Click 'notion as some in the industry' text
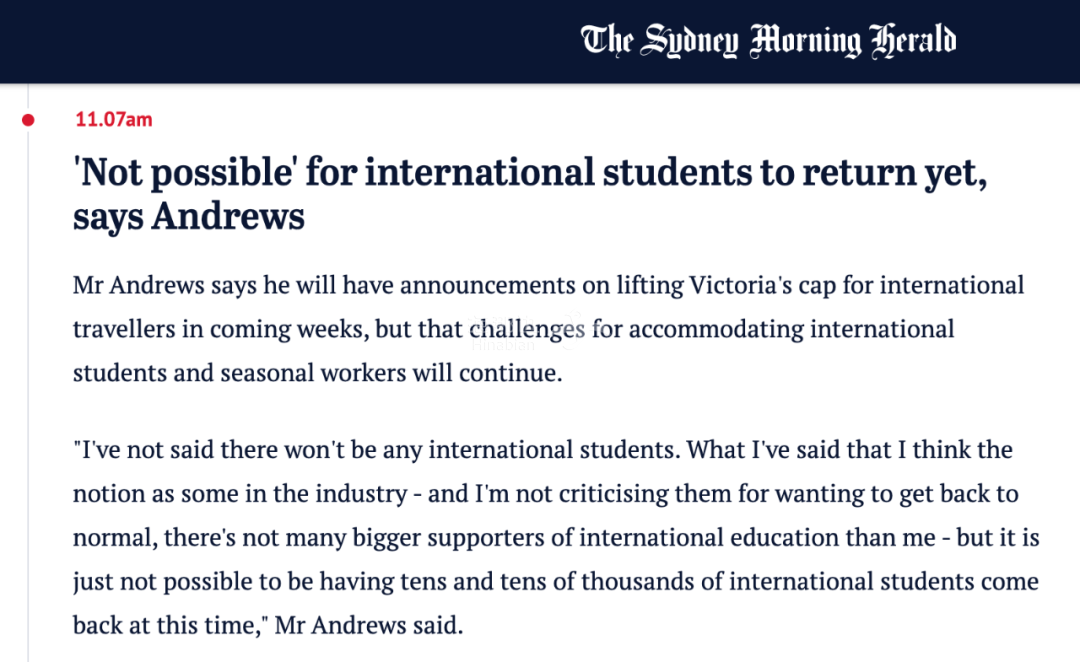1080x662 pixels. pyautogui.click(x=240, y=494)
